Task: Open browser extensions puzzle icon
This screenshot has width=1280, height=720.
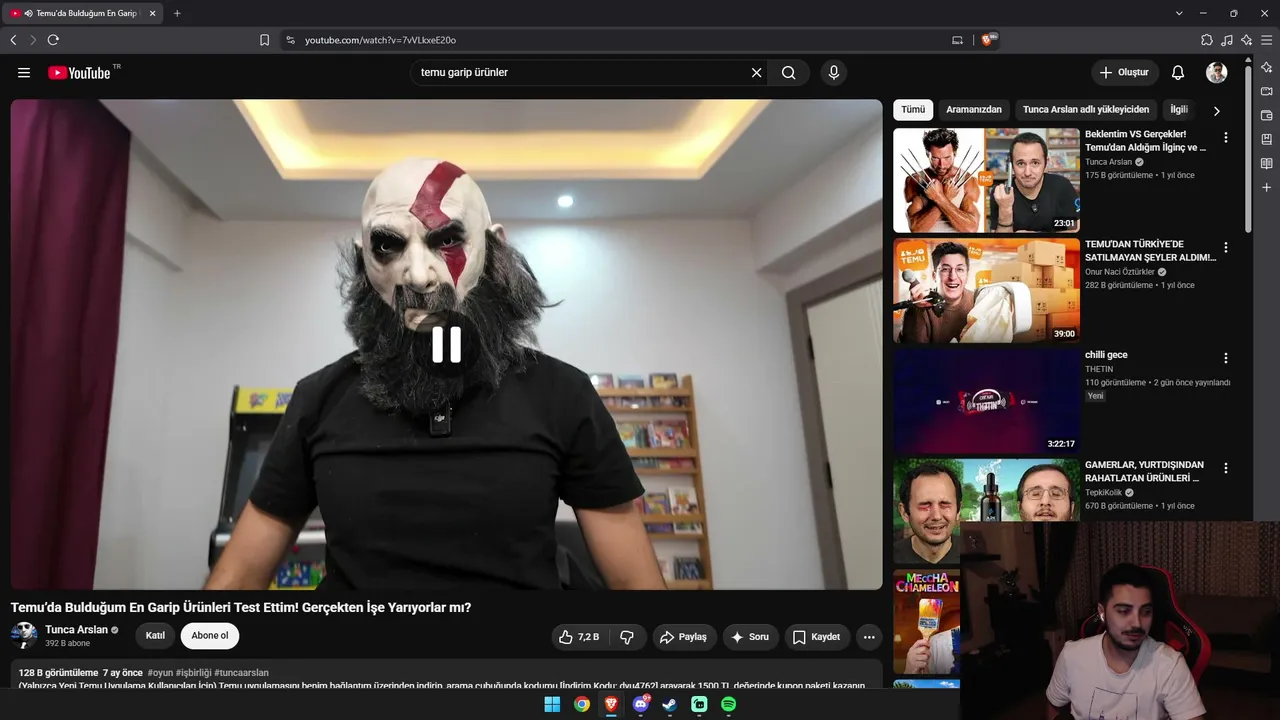Action: pyautogui.click(x=1207, y=40)
